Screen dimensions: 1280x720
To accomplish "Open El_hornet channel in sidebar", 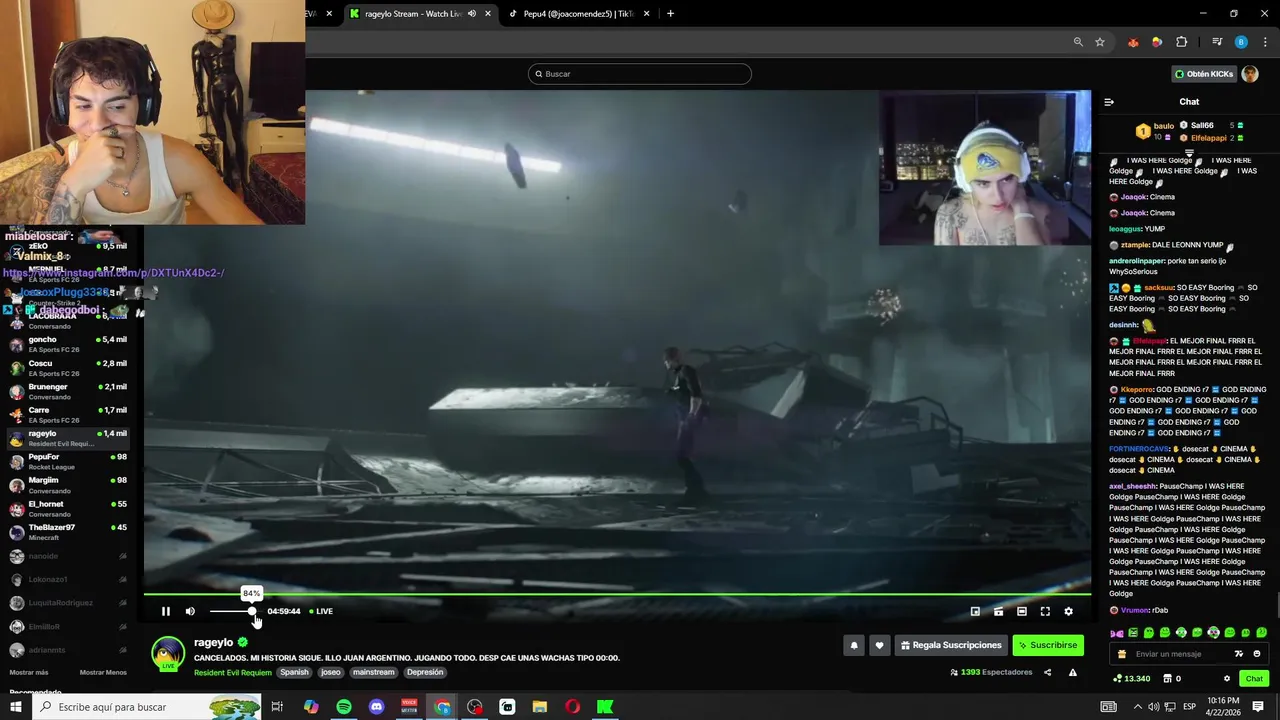I will tap(68, 508).
